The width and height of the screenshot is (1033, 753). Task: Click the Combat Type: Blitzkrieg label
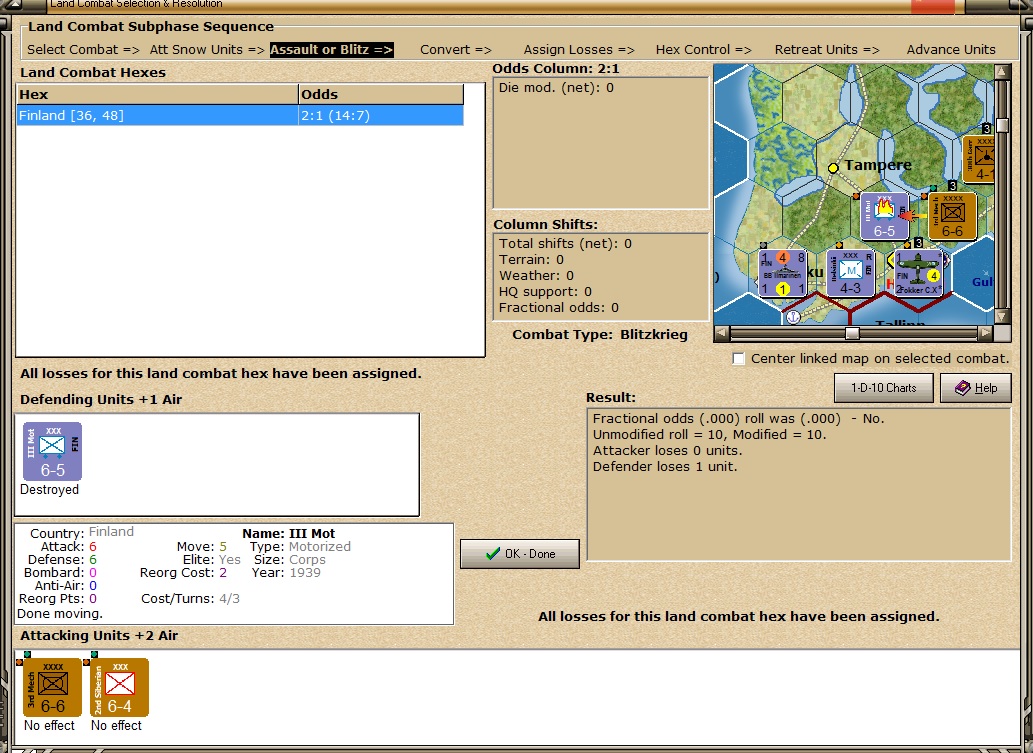(x=600, y=335)
